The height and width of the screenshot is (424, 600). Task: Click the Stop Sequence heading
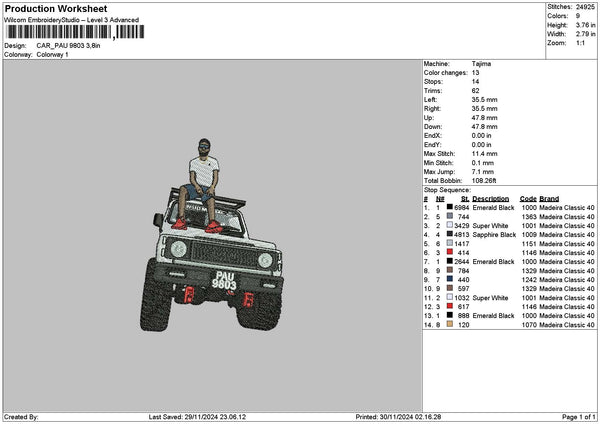[447, 190]
